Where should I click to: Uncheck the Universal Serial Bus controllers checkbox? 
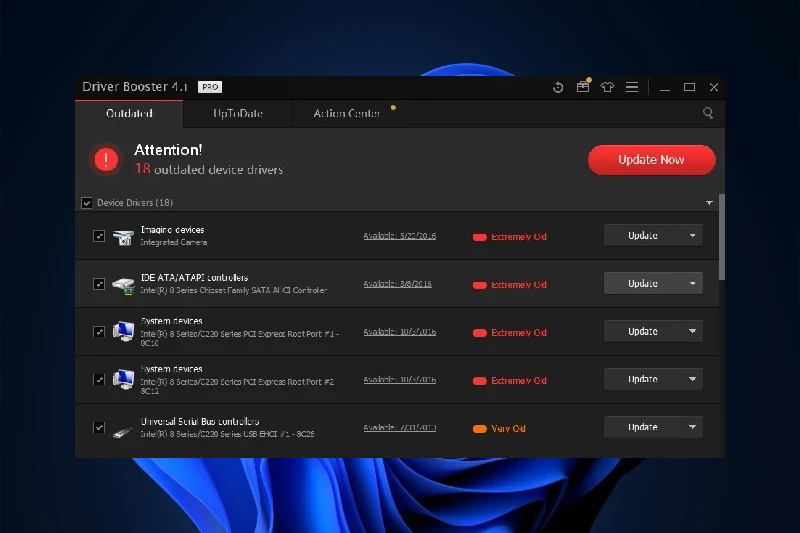click(99, 427)
